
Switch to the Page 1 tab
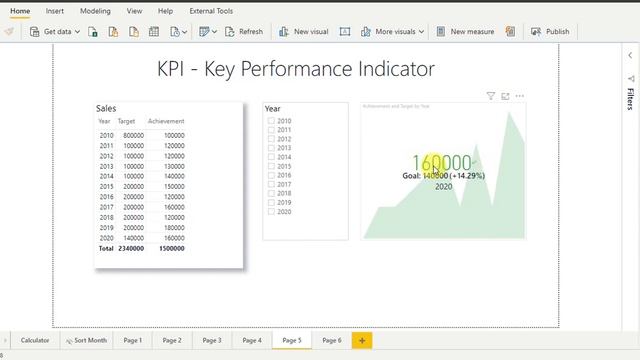(x=133, y=340)
